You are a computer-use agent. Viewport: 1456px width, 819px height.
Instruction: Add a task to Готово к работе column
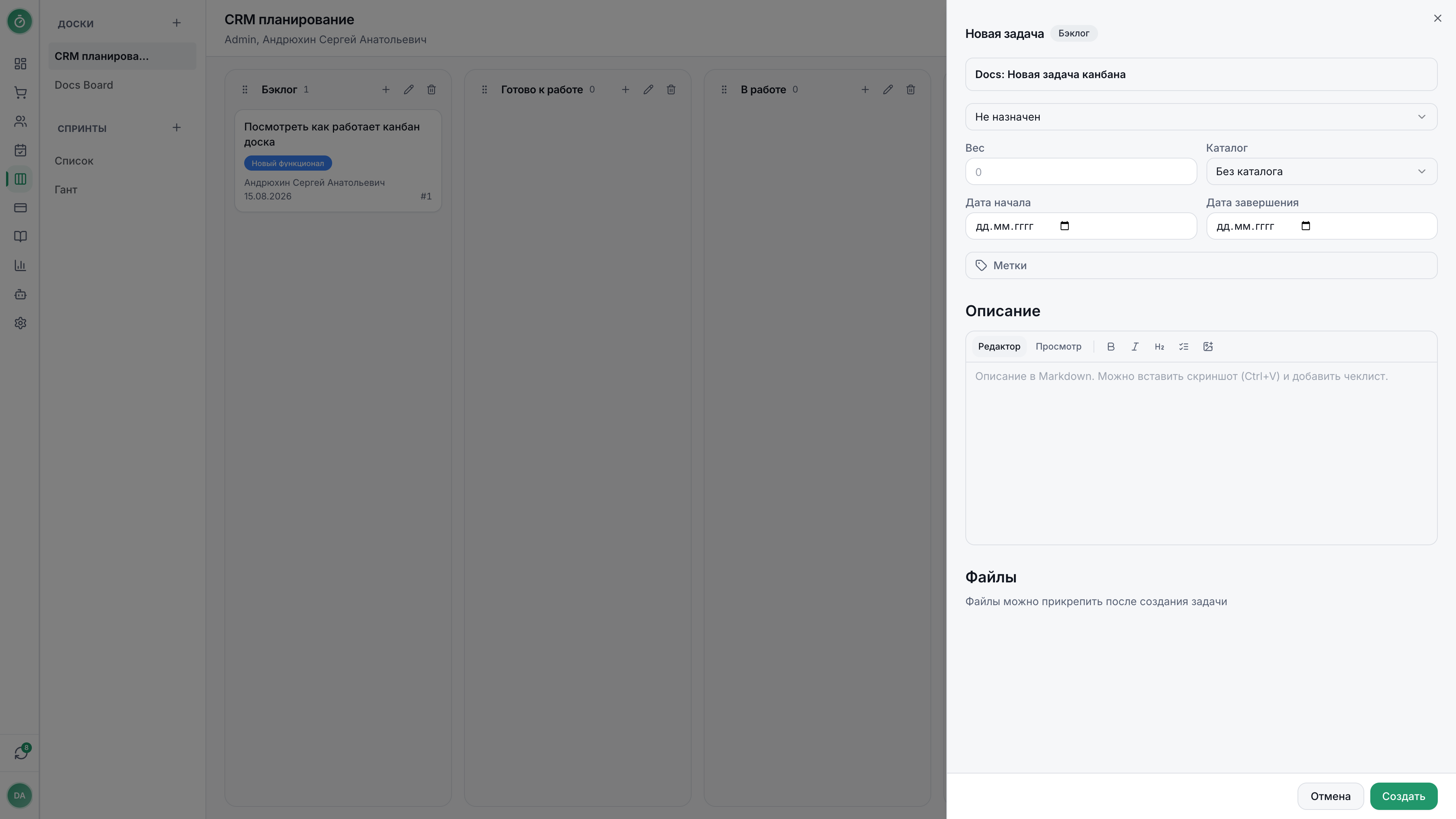tap(626, 90)
